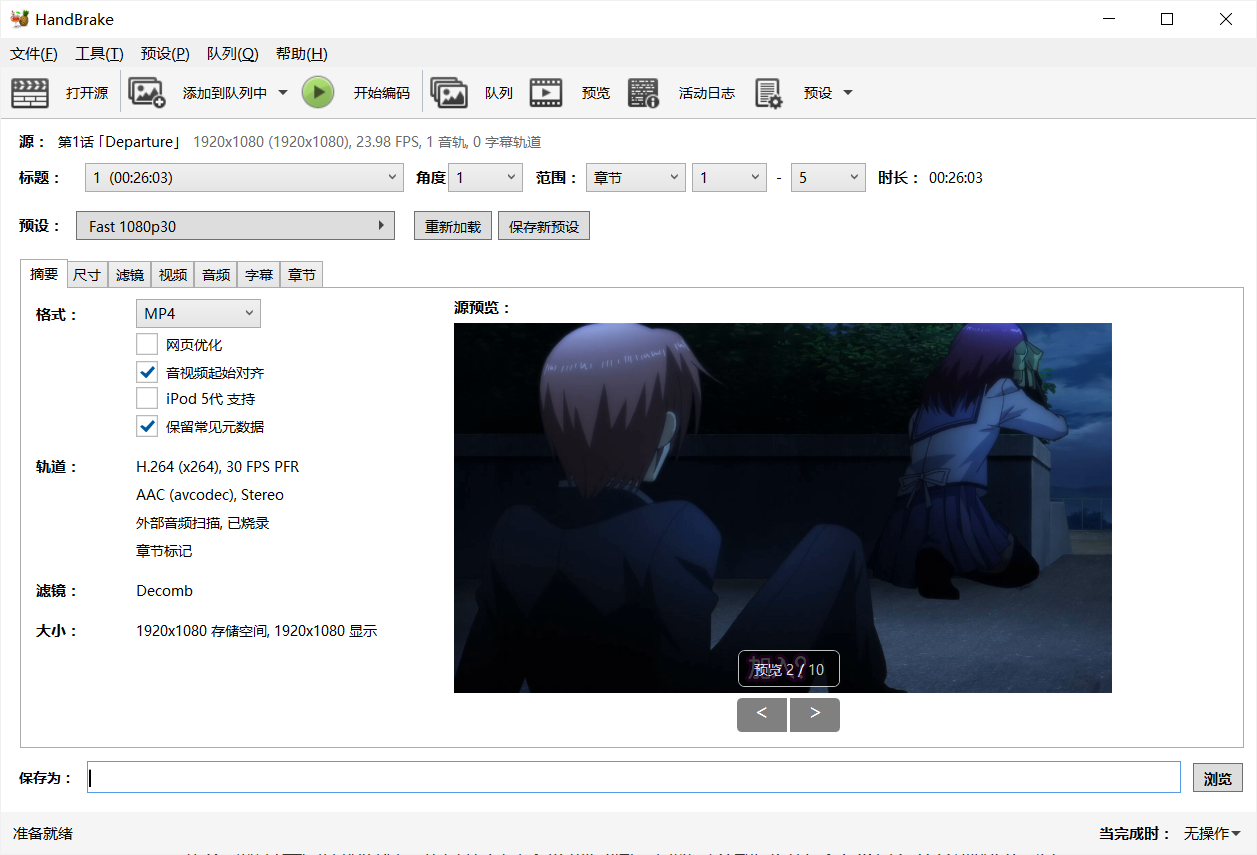Open the 文件(F) menu

34,54
